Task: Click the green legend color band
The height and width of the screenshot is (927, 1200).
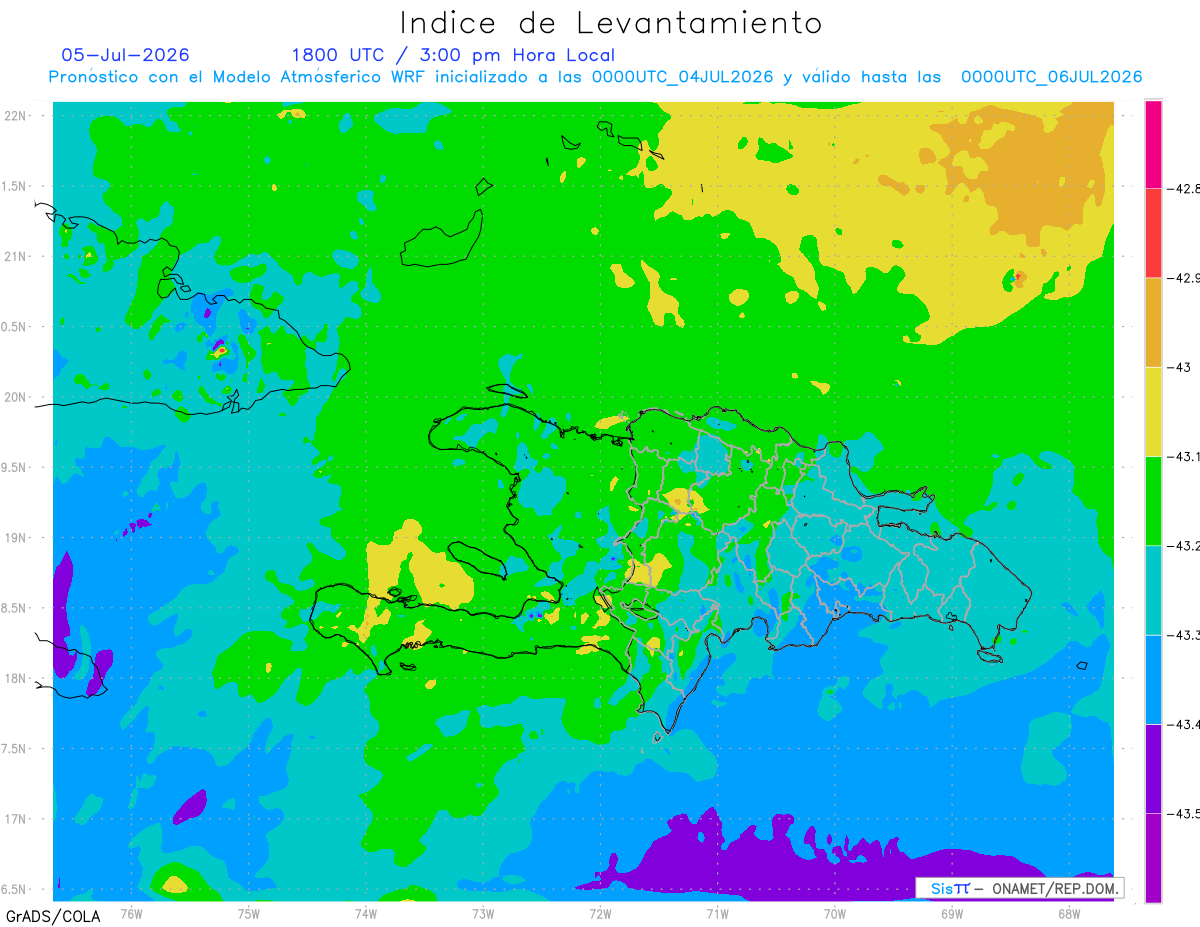Action: click(1153, 500)
